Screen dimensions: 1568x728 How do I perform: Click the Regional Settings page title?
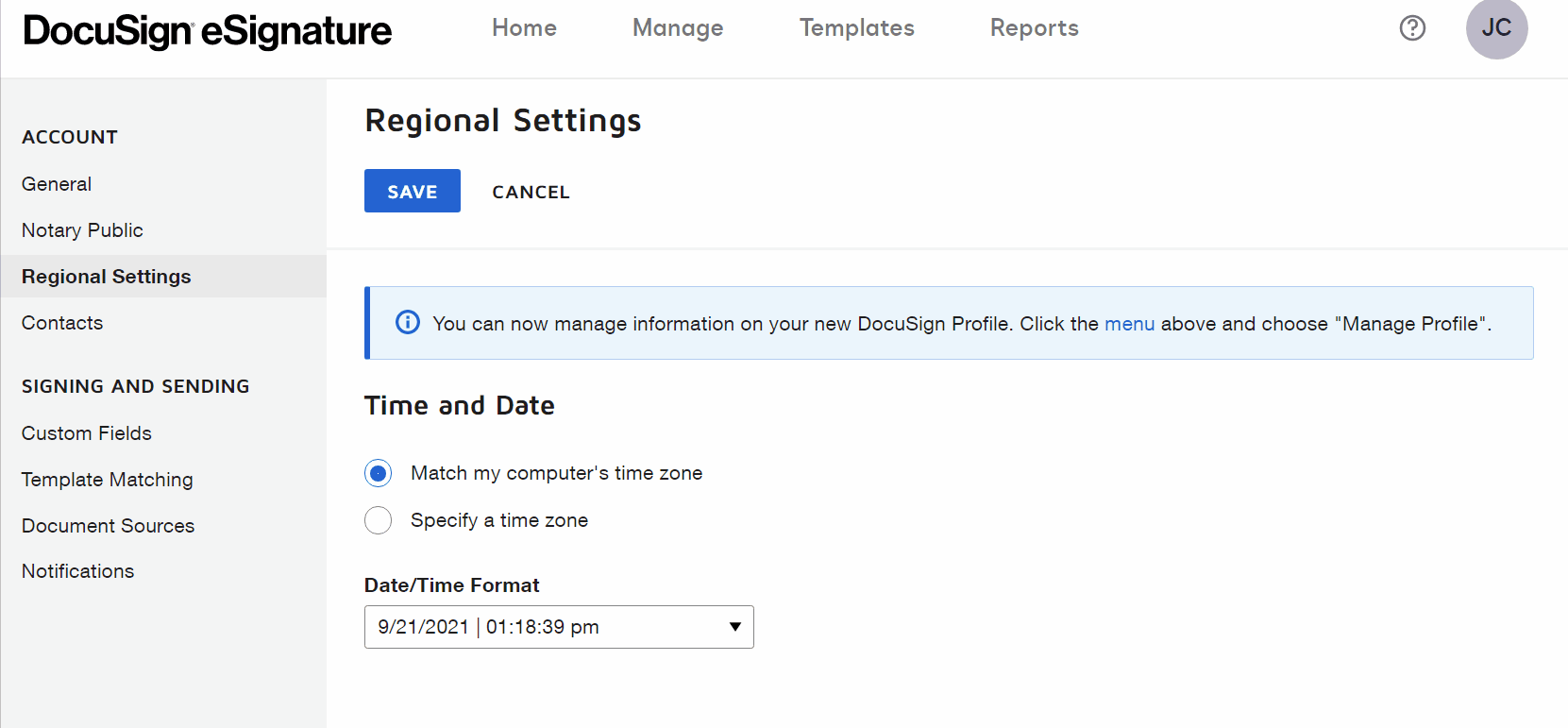(503, 121)
